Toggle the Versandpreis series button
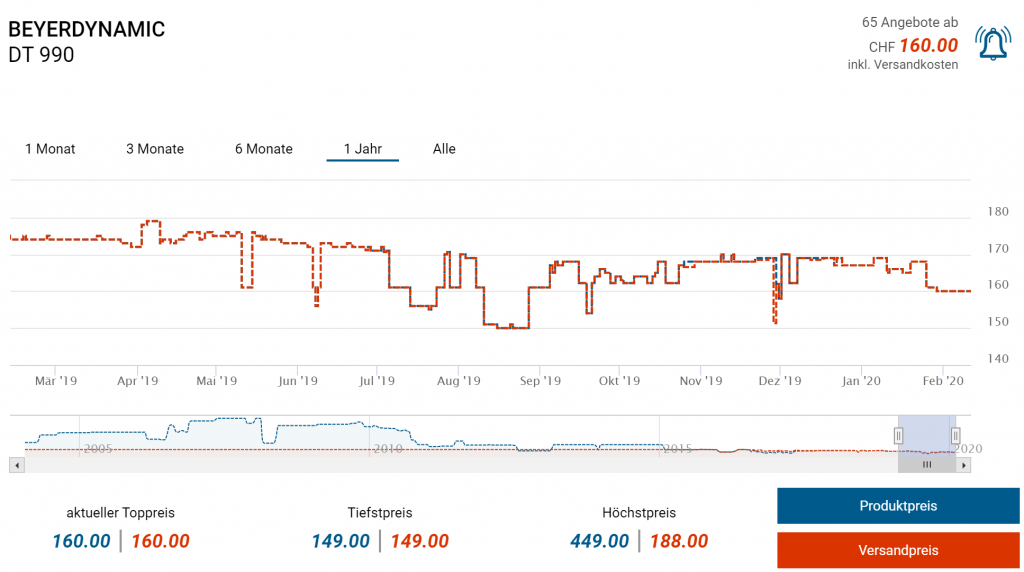The width and height of the screenshot is (1024, 572). pyautogui.click(x=898, y=550)
